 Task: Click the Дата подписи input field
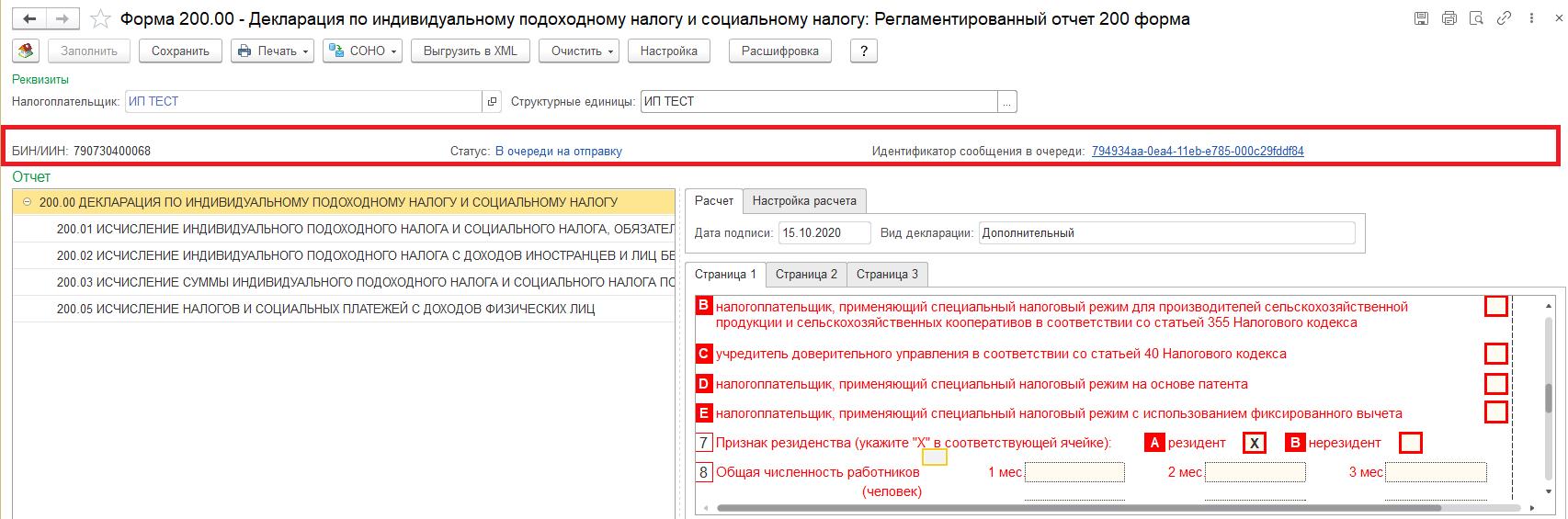pyautogui.click(x=824, y=233)
